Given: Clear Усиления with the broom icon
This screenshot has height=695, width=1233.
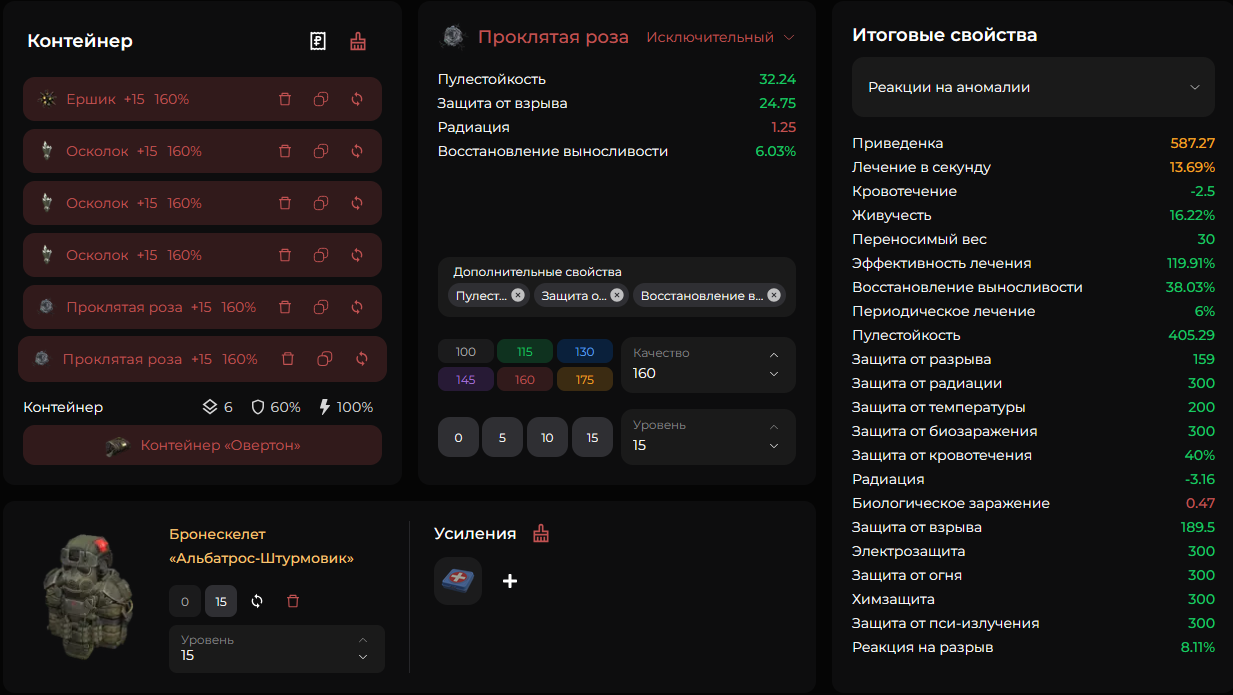Looking at the screenshot, I should pos(541,533).
